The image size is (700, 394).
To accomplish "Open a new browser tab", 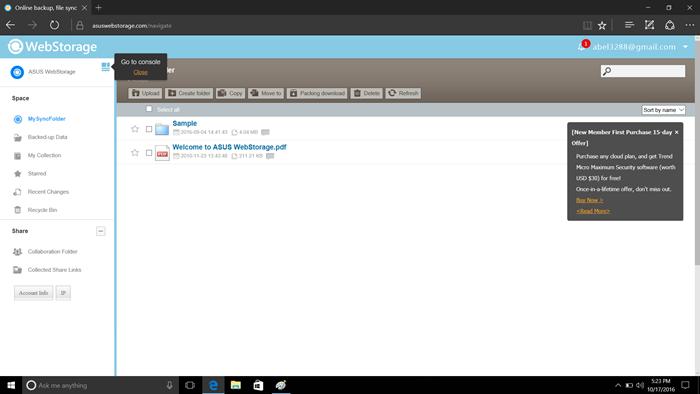I will point(99,8).
